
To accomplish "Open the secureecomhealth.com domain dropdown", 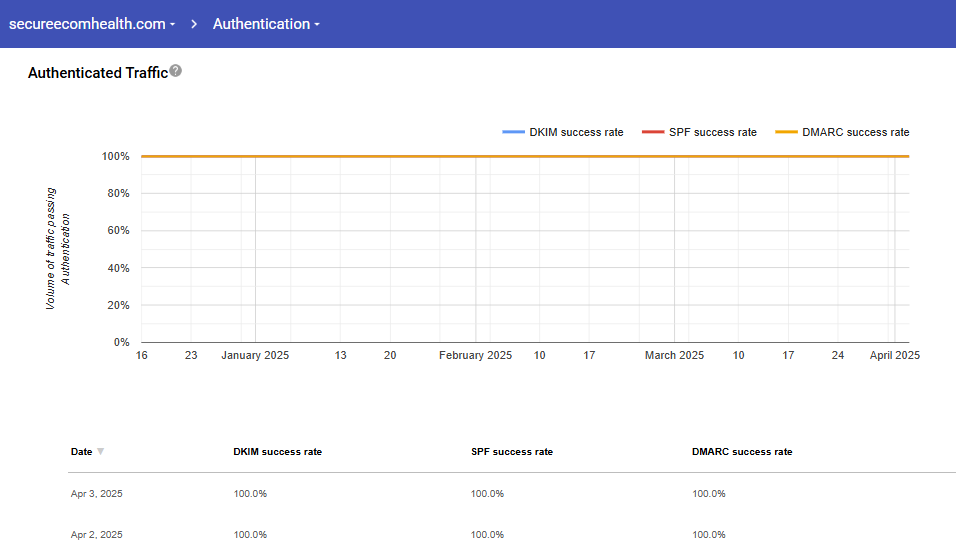I will 92,24.
